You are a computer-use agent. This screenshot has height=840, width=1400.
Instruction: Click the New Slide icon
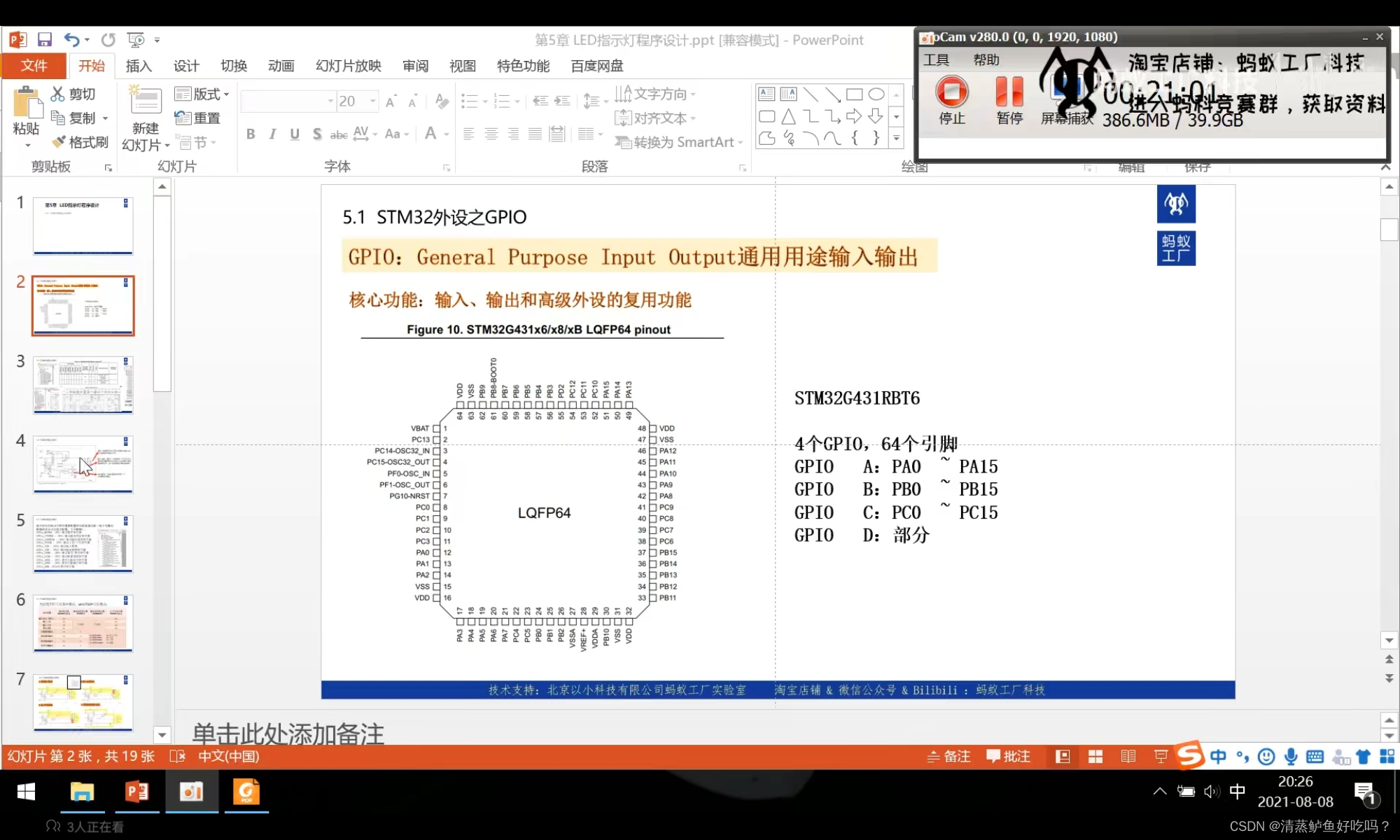[x=146, y=102]
